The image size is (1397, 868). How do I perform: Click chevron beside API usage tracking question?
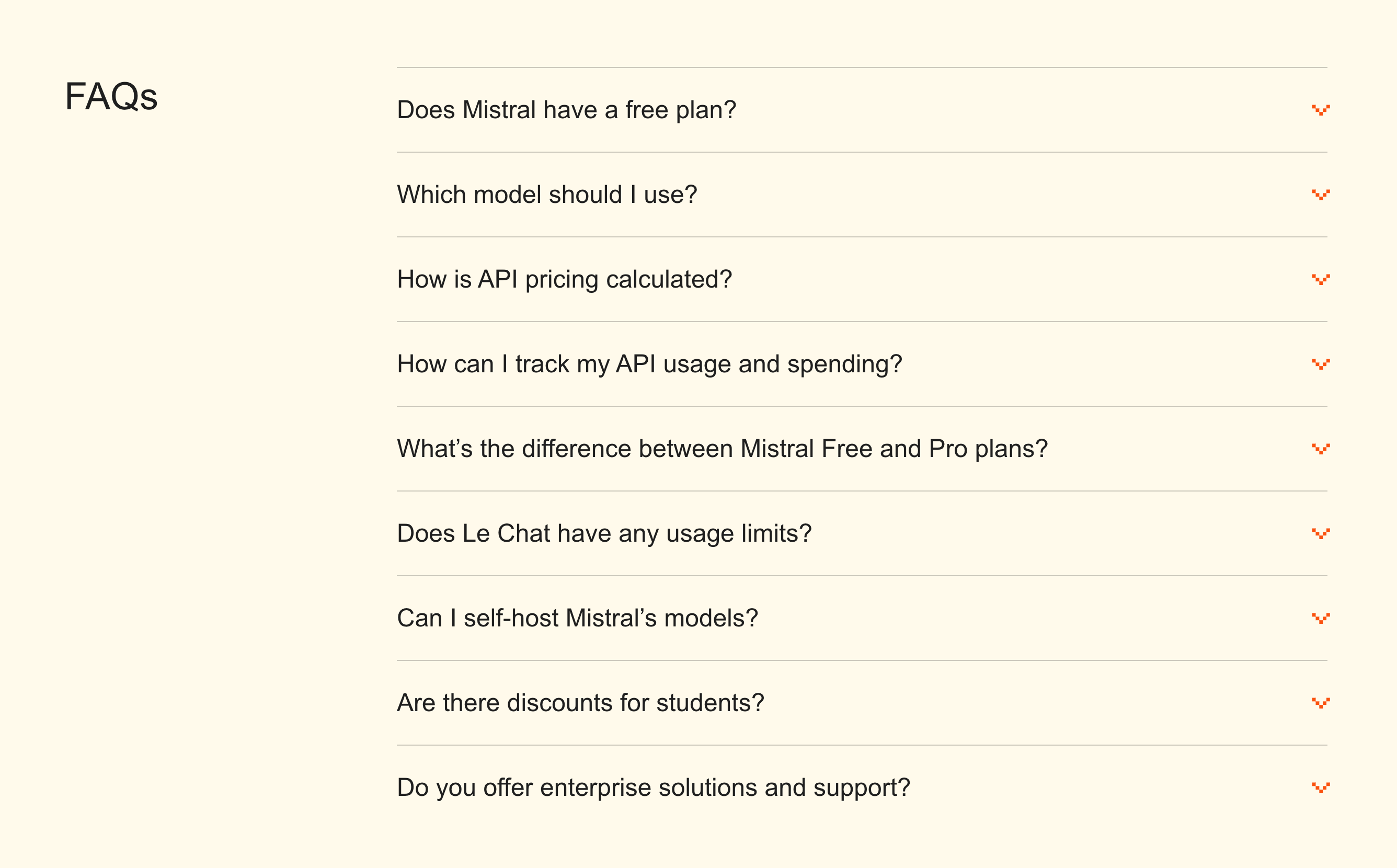click(1321, 364)
